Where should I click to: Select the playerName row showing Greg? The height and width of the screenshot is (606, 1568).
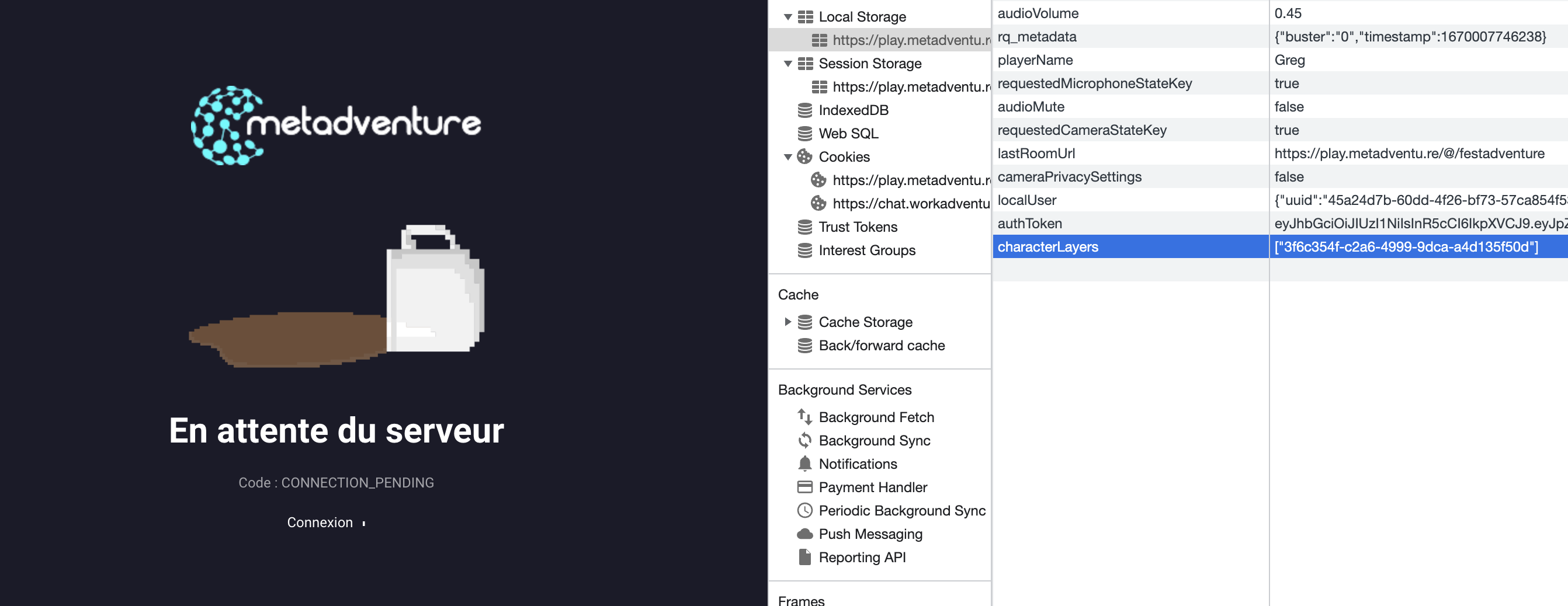(x=1290, y=60)
